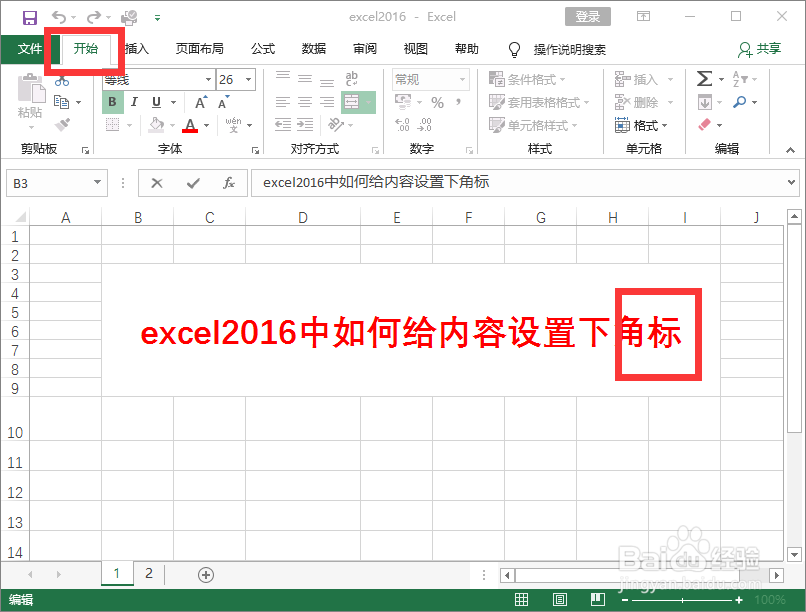
Task: Increase font size with larger A
Action: pyautogui.click(x=201, y=102)
